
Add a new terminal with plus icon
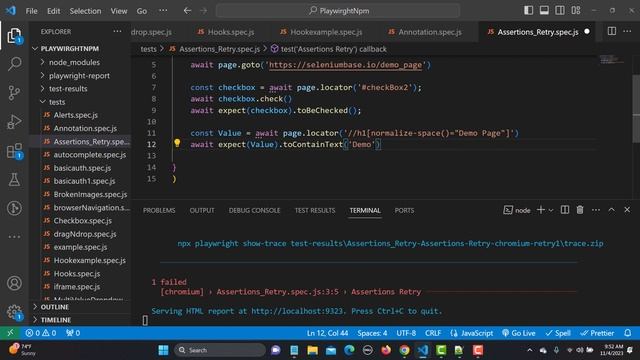[541, 210]
